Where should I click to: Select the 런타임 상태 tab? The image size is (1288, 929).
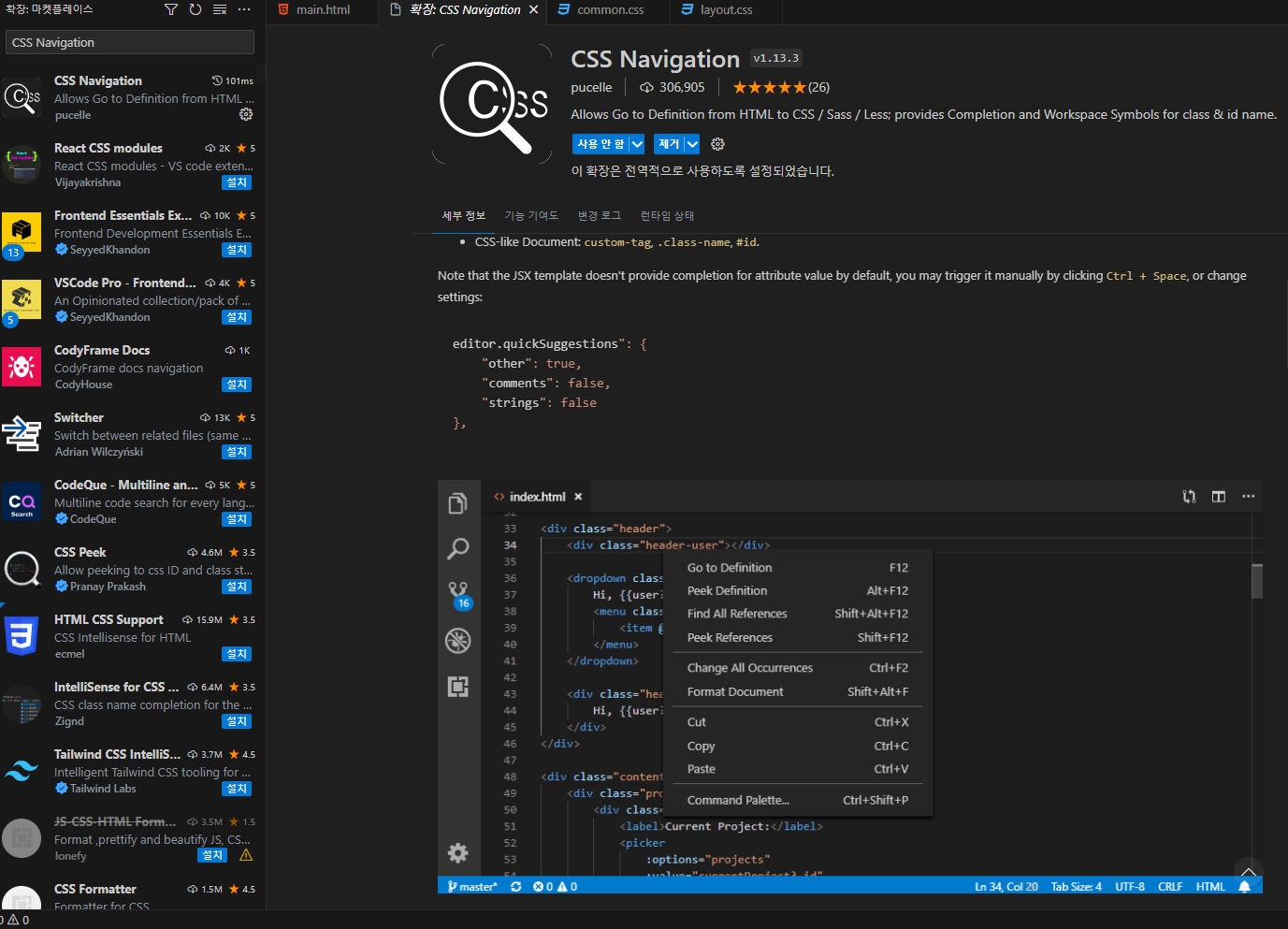coord(667,216)
